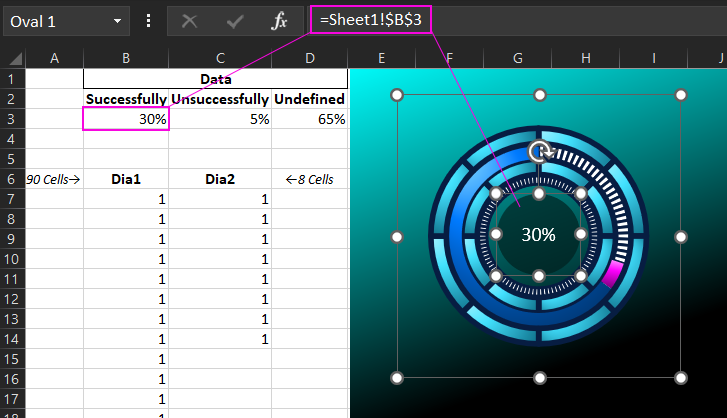Select the Unsuccessfully header cell
The width and height of the screenshot is (727, 418).
[220, 99]
